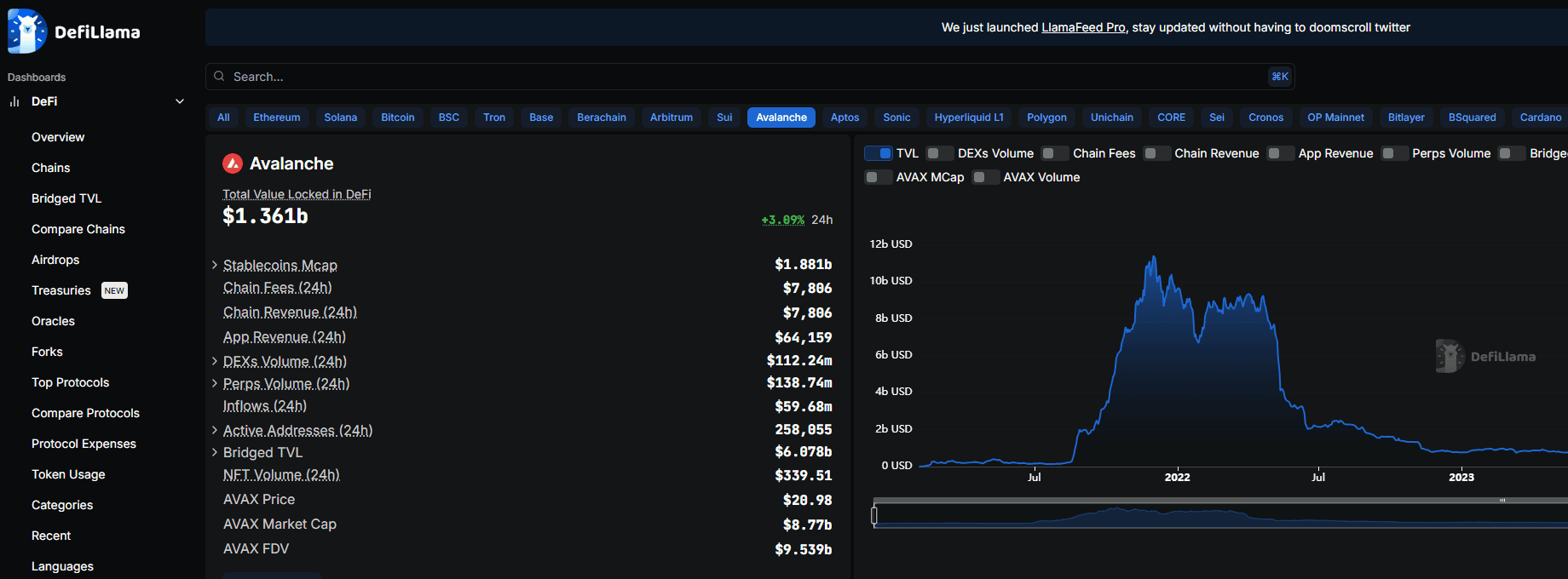Collapse the DeFi sidebar section chevron

[180, 101]
